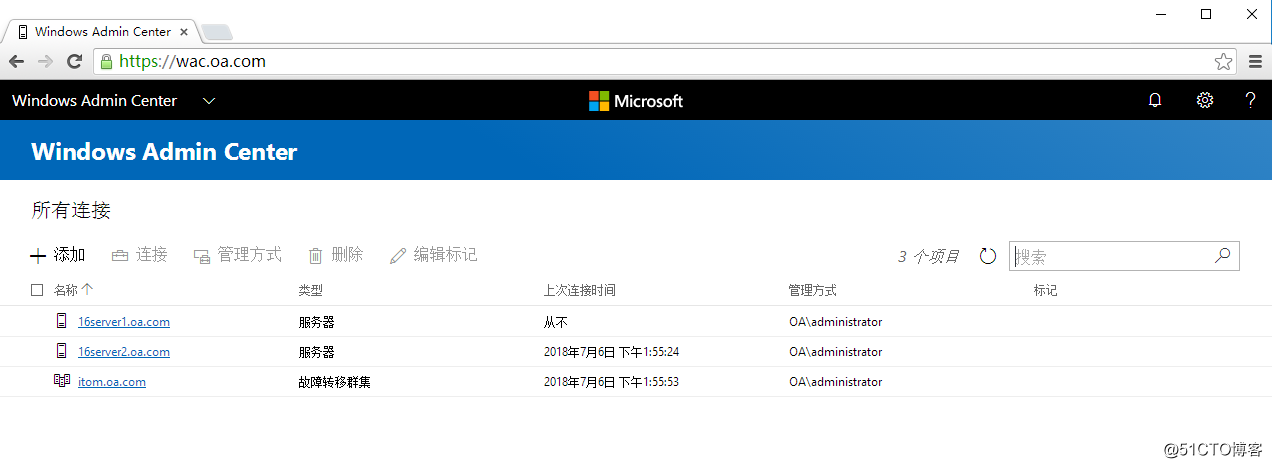
Task: Select the 服务器 cell in 16server1 row
Action: point(316,322)
